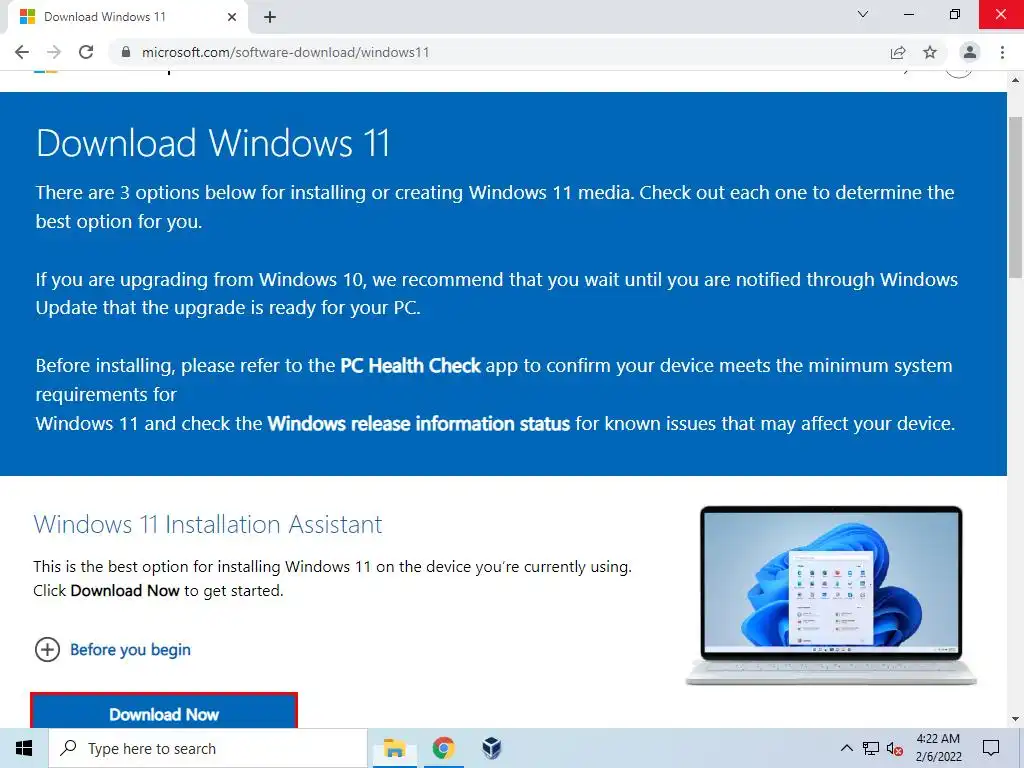Close the Download Windows 11 tab
The image size is (1024, 768).
pos(232,17)
